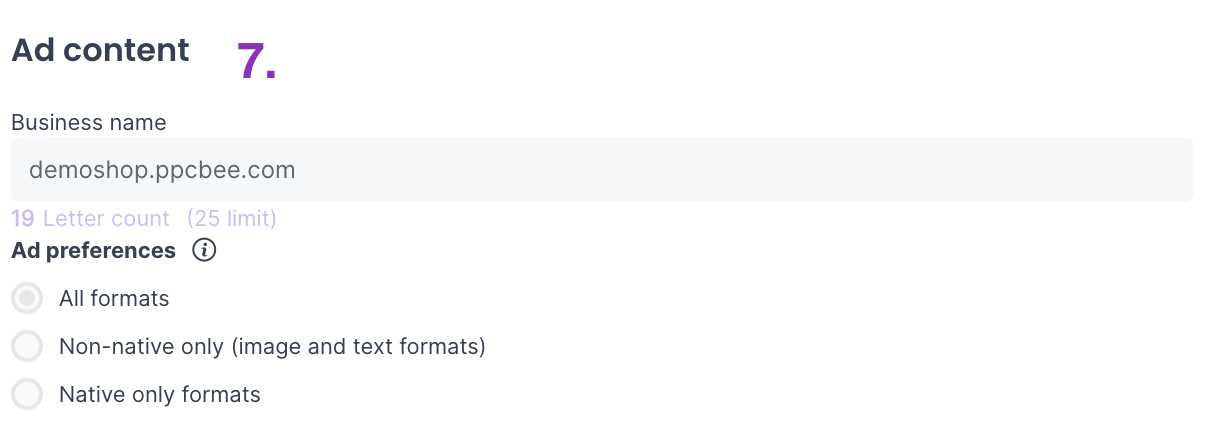Viewport: 1214px width, 428px height.
Task: Enable the Native only formats radio button
Action: click(x=27, y=394)
